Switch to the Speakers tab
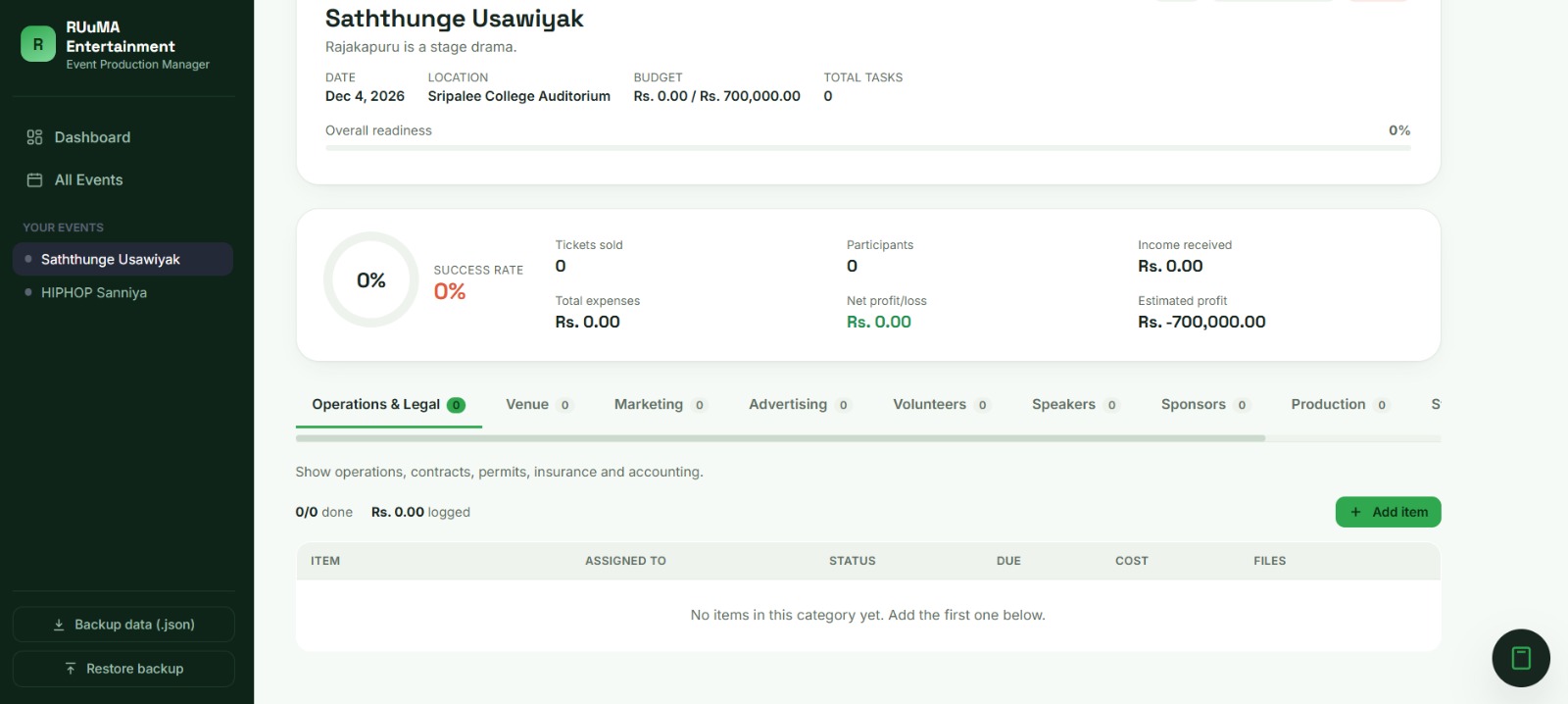1568x704 pixels. 1075,404
